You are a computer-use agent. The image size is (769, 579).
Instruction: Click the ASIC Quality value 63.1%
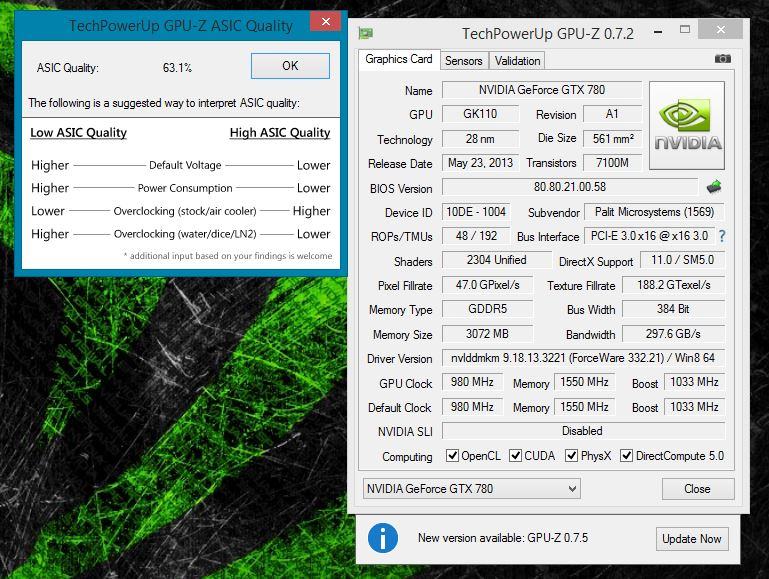tap(177, 68)
